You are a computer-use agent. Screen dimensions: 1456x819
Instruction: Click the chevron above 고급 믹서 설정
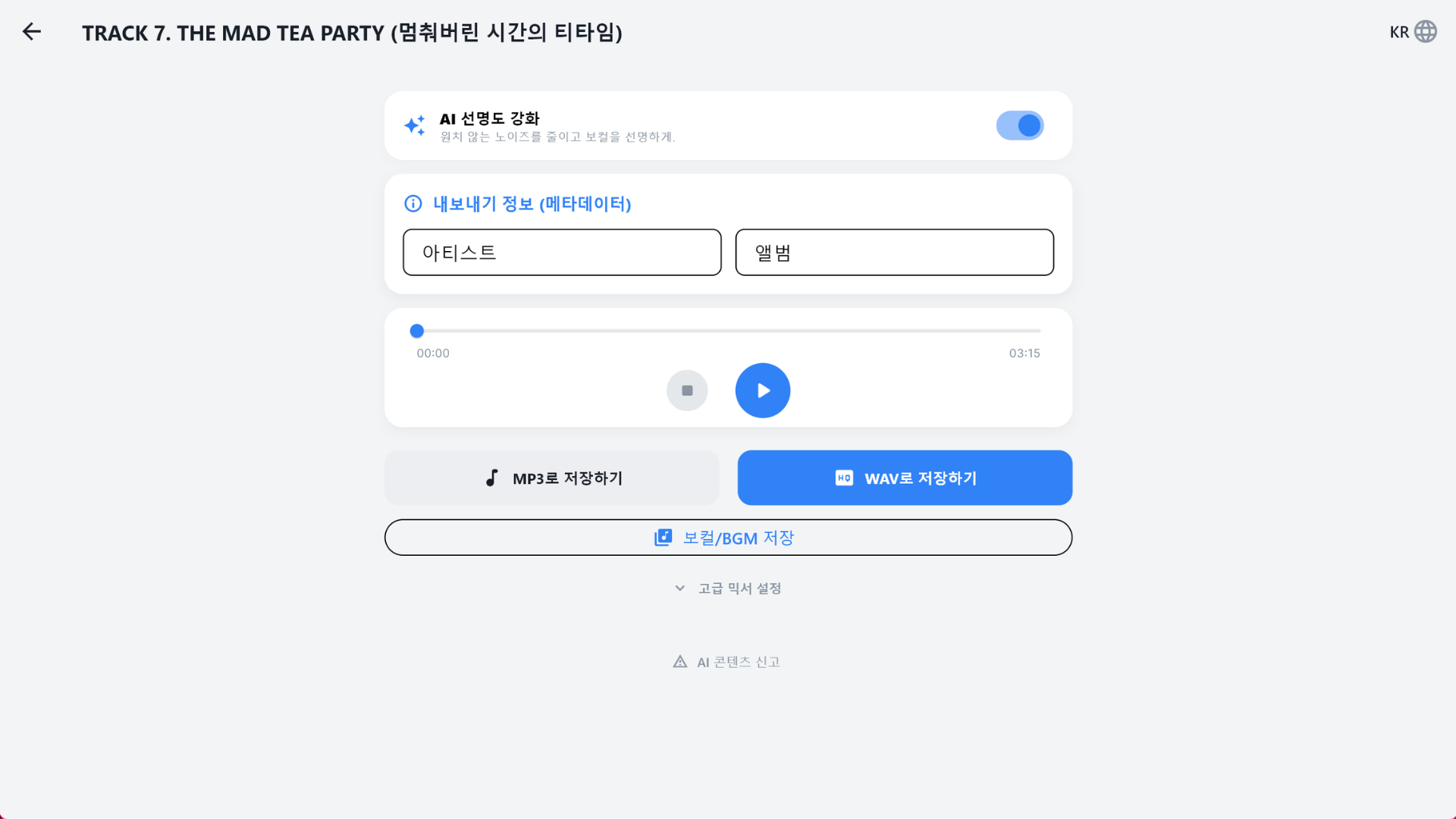coord(679,588)
